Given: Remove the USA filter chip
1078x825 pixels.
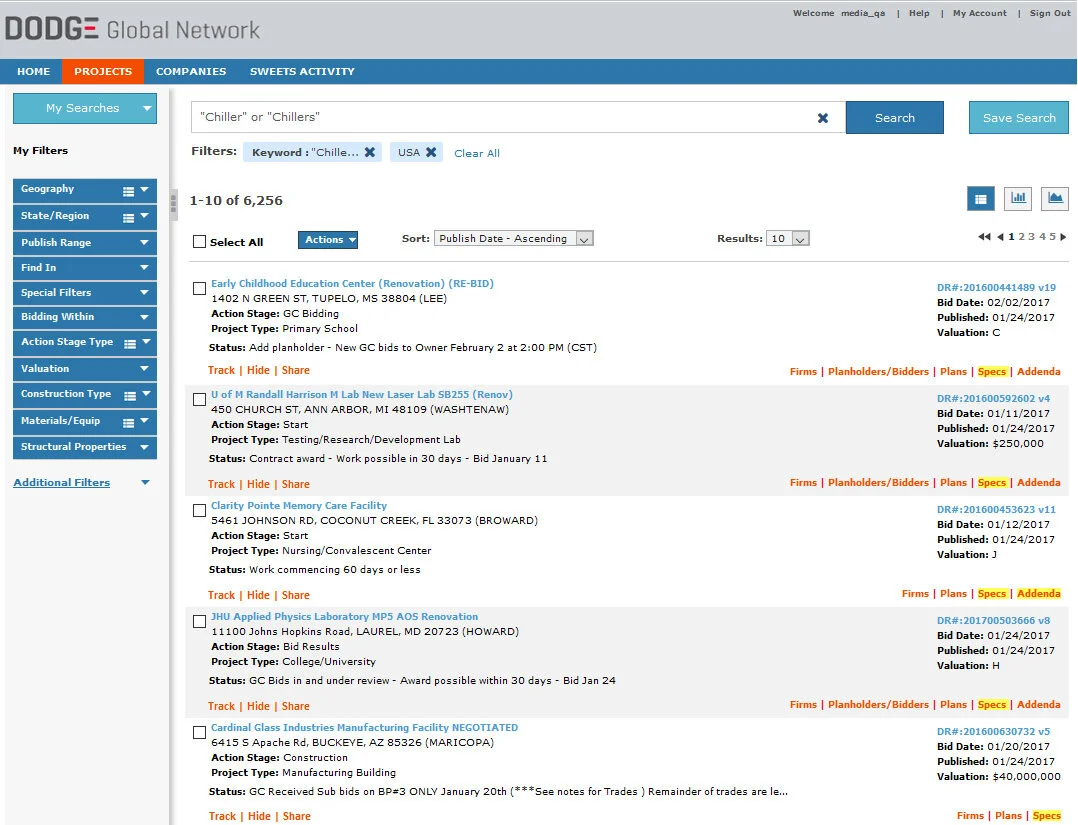Looking at the screenshot, I should pyautogui.click(x=431, y=152).
